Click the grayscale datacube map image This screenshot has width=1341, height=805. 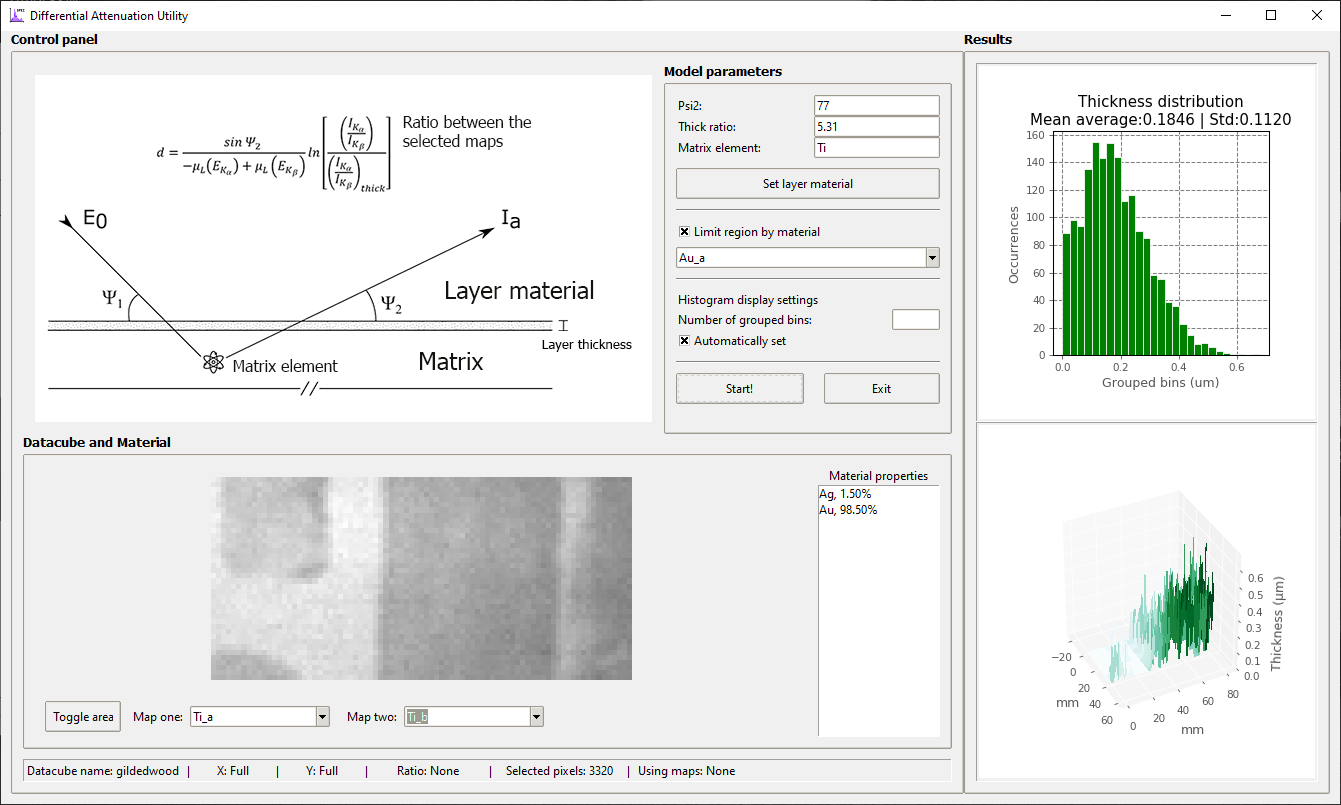tap(421, 578)
